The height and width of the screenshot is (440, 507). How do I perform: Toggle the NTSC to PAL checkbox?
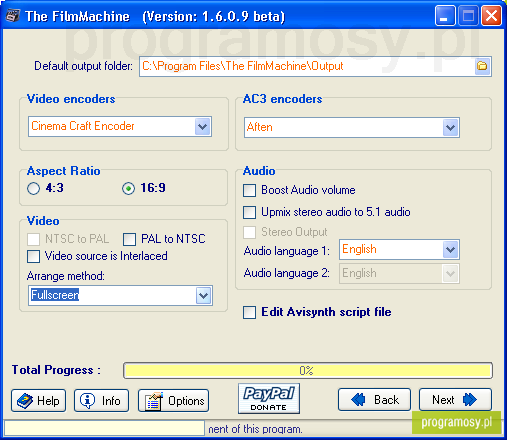33,239
